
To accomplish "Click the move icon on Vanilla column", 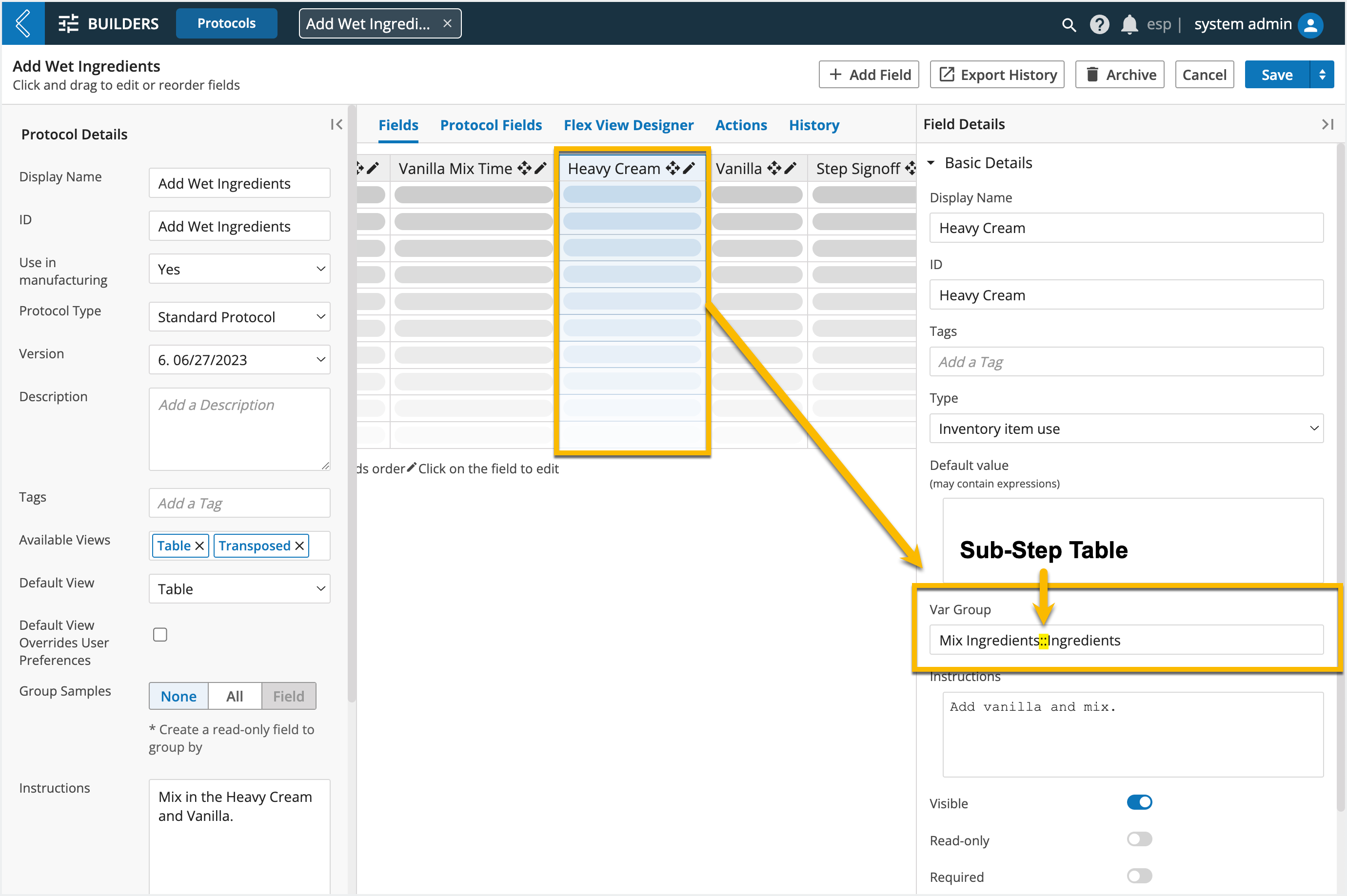I will click(774, 168).
